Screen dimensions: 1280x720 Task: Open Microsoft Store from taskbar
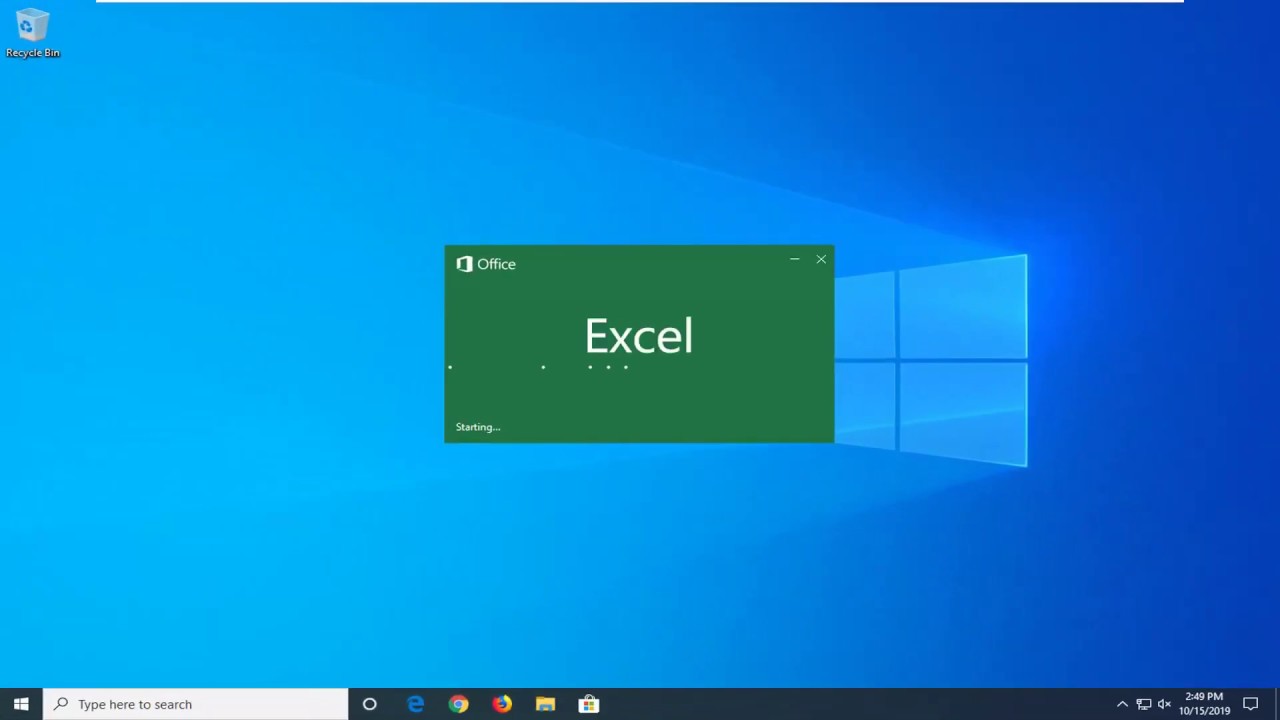coord(589,704)
